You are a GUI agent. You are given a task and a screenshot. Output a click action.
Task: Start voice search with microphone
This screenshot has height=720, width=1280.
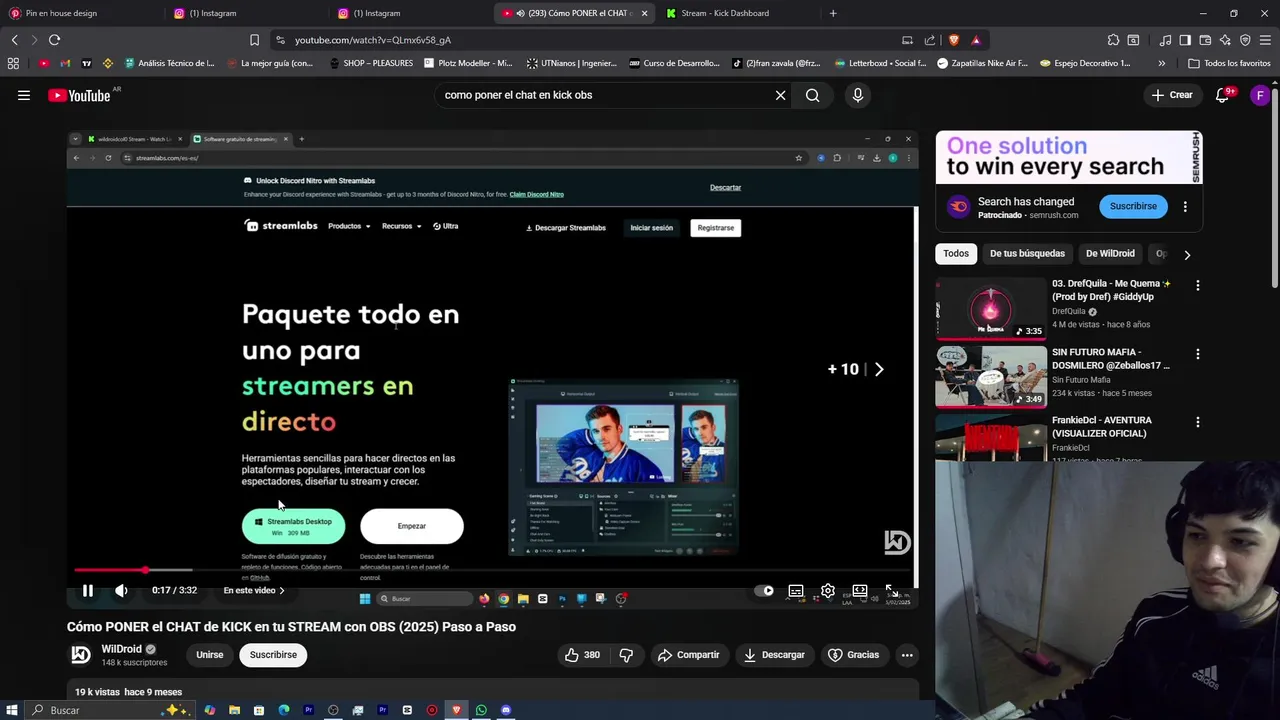click(857, 95)
